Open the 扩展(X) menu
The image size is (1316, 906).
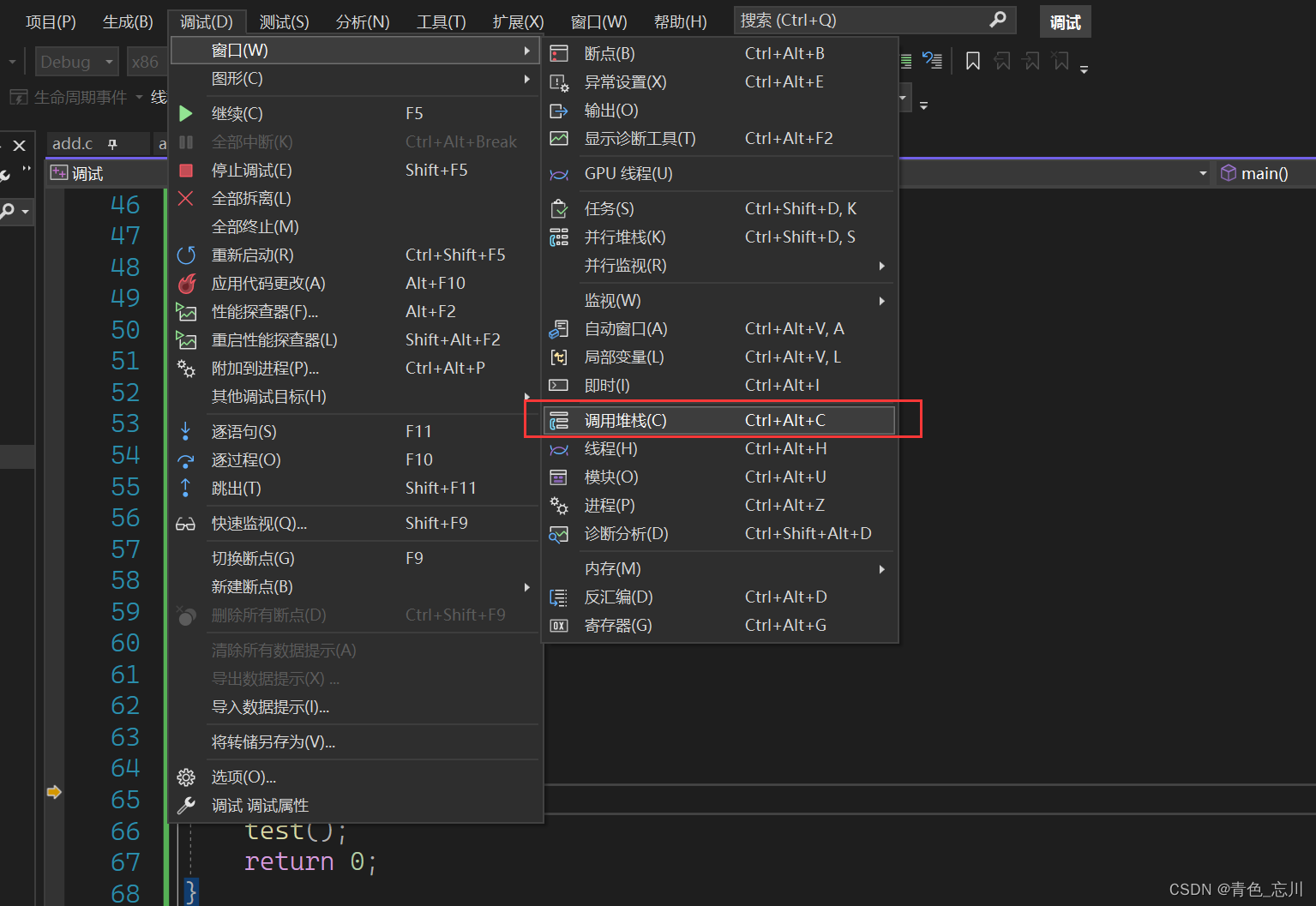click(519, 21)
